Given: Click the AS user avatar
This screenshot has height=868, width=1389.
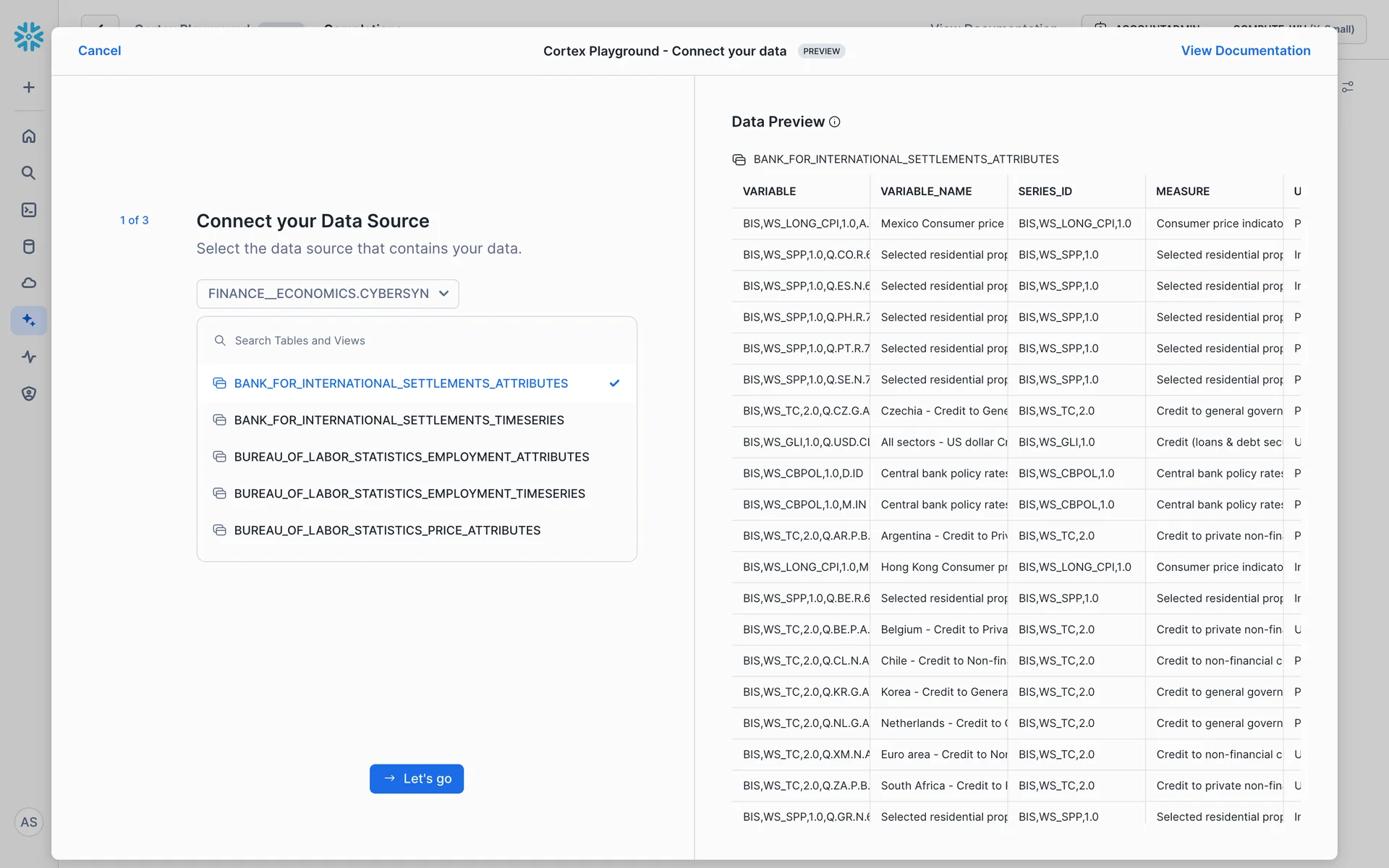Looking at the screenshot, I should [29, 822].
